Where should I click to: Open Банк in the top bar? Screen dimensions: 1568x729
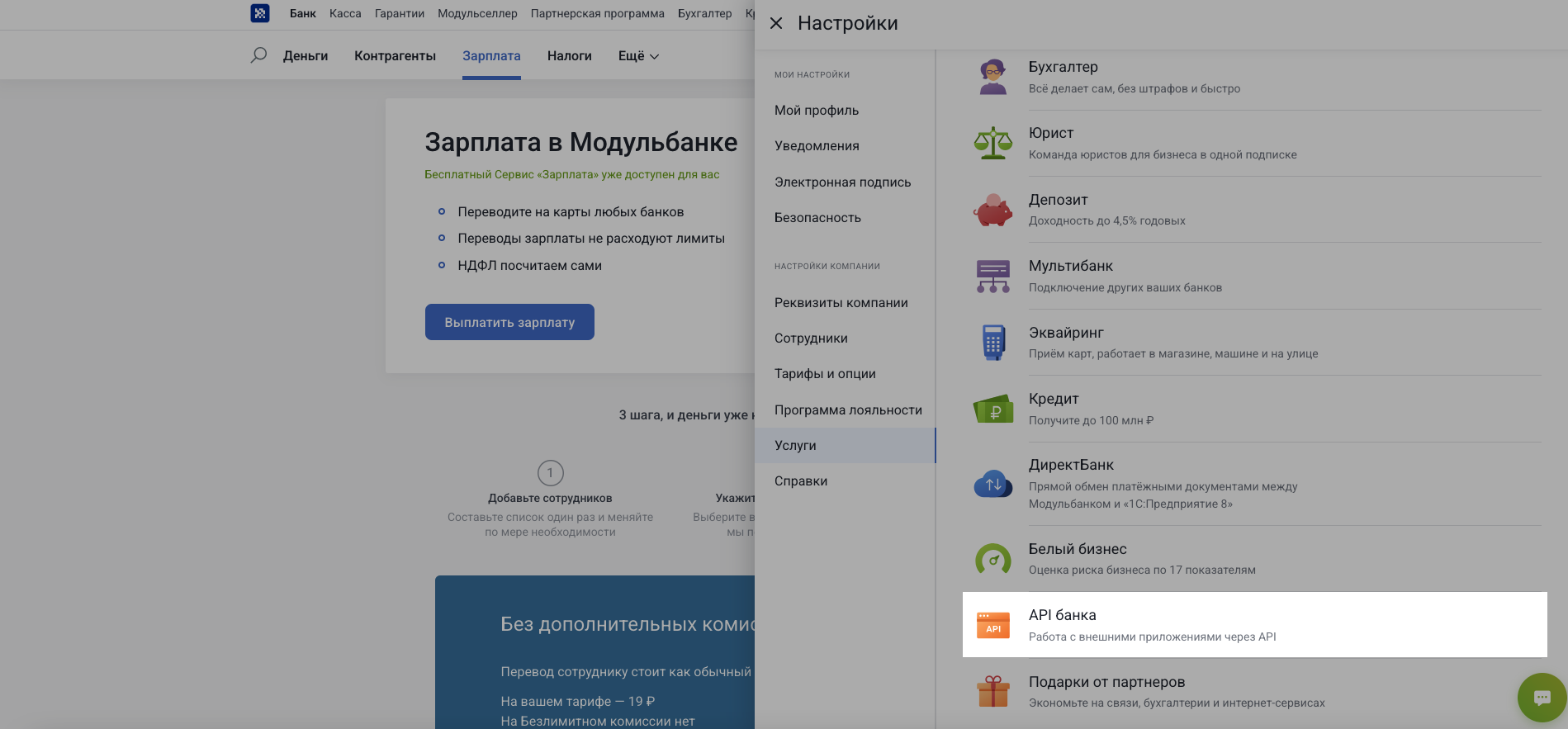click(303, 13)
